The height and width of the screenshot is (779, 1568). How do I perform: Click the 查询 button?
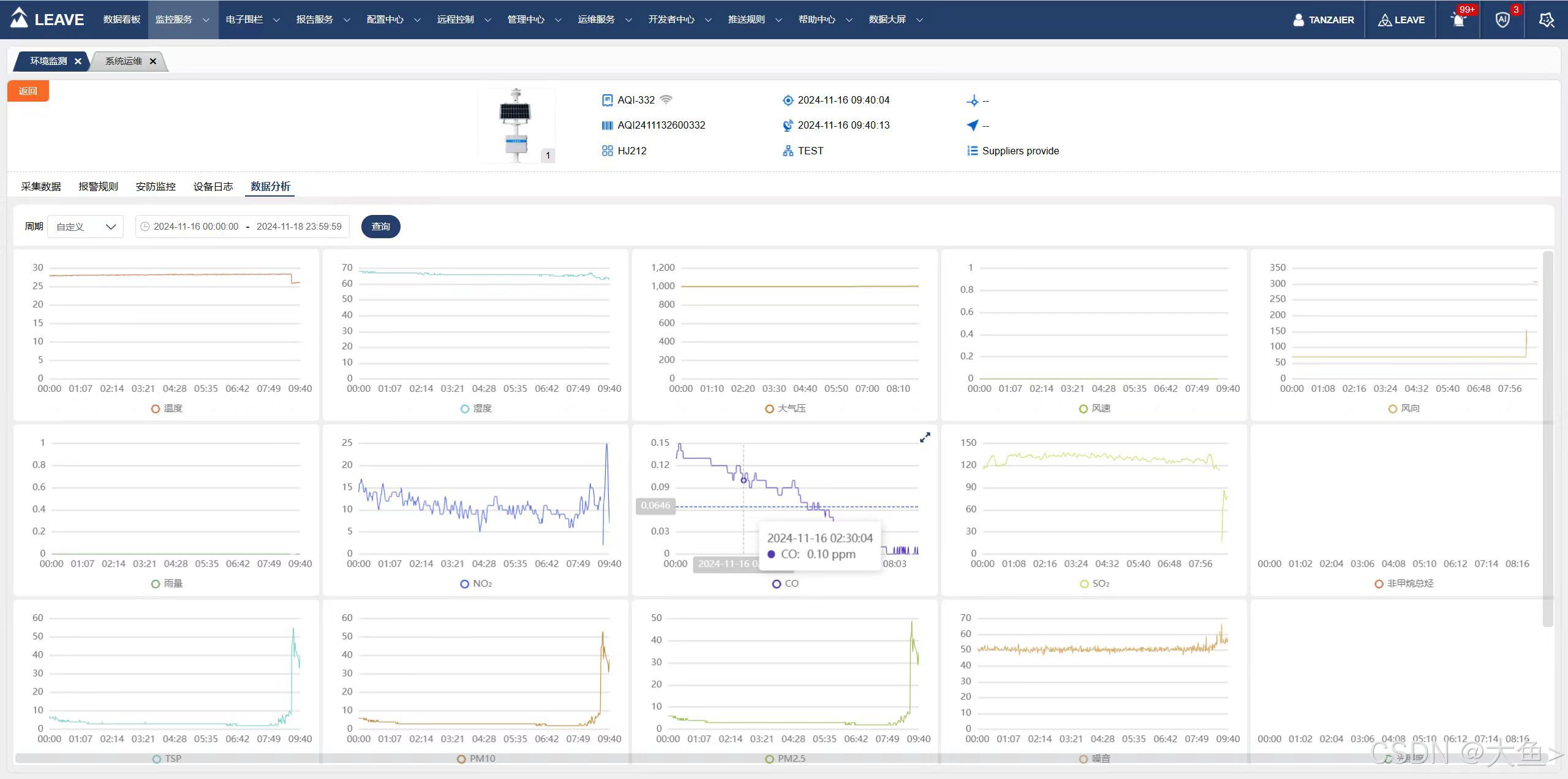click(380, 227)
